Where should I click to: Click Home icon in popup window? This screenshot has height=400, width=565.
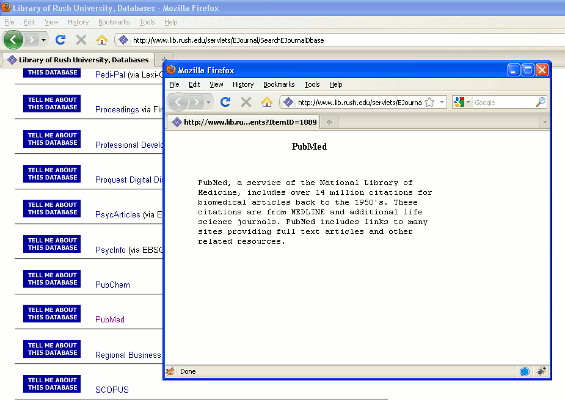[x=267, y=102]
